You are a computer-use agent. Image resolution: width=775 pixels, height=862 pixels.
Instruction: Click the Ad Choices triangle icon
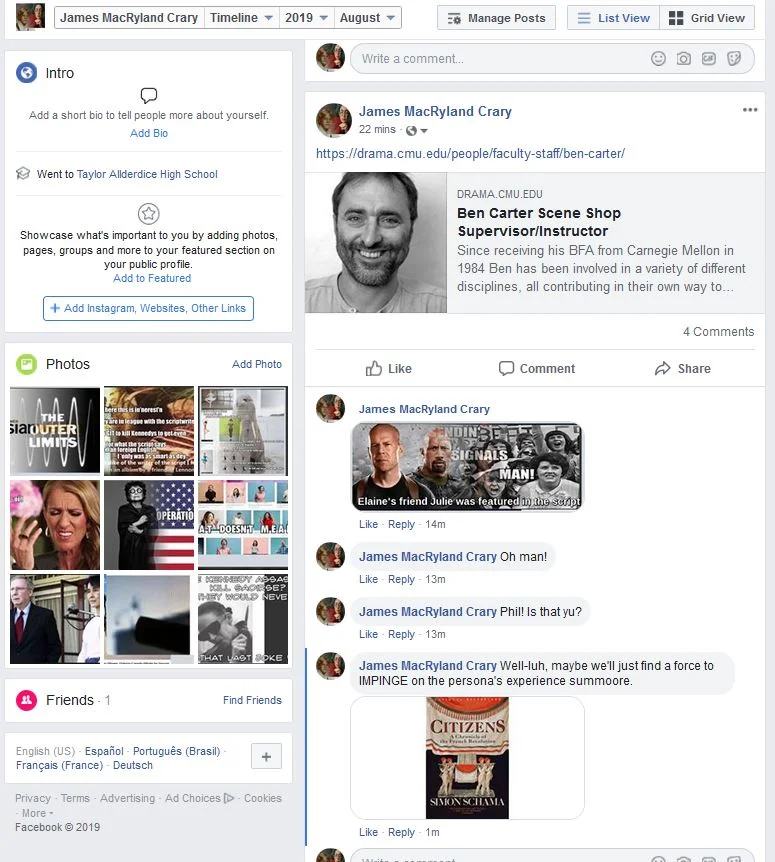pos(229,798)
